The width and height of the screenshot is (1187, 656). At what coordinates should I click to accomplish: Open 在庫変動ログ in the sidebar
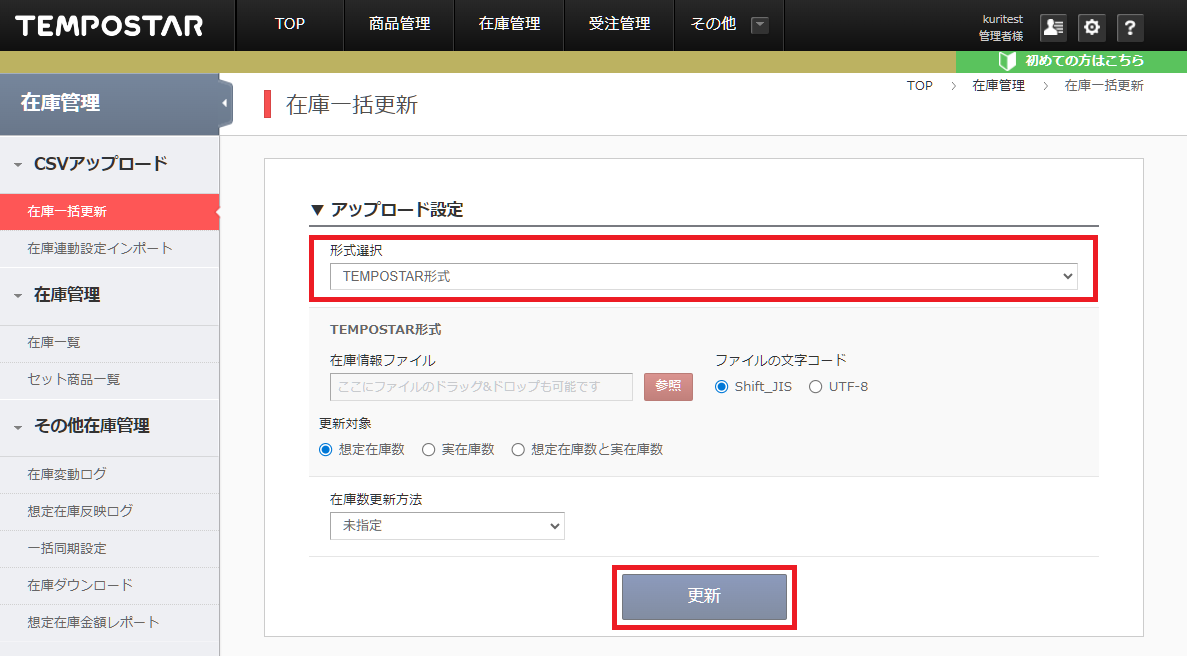tap(110, 474)
